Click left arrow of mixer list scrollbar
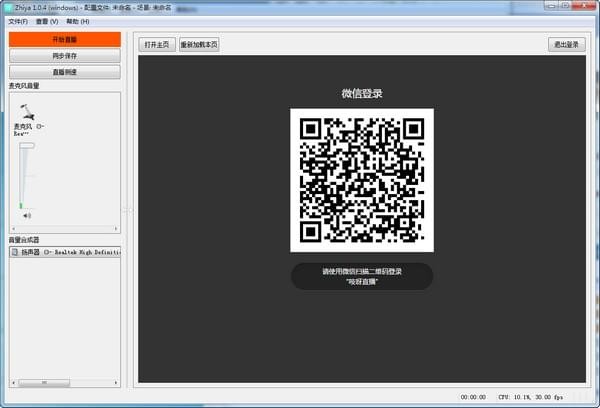Screen dimensions: 600x408 14,382
